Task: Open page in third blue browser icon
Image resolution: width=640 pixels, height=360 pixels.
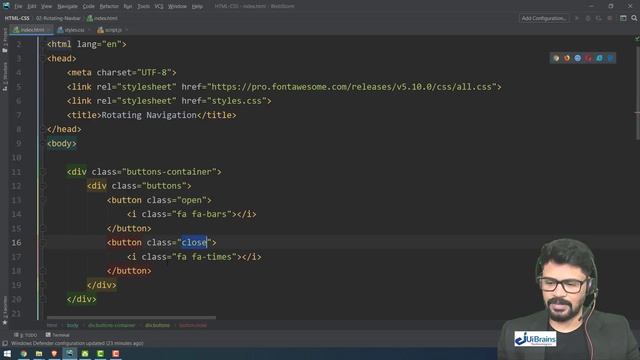Action: [x=578, y=58]
